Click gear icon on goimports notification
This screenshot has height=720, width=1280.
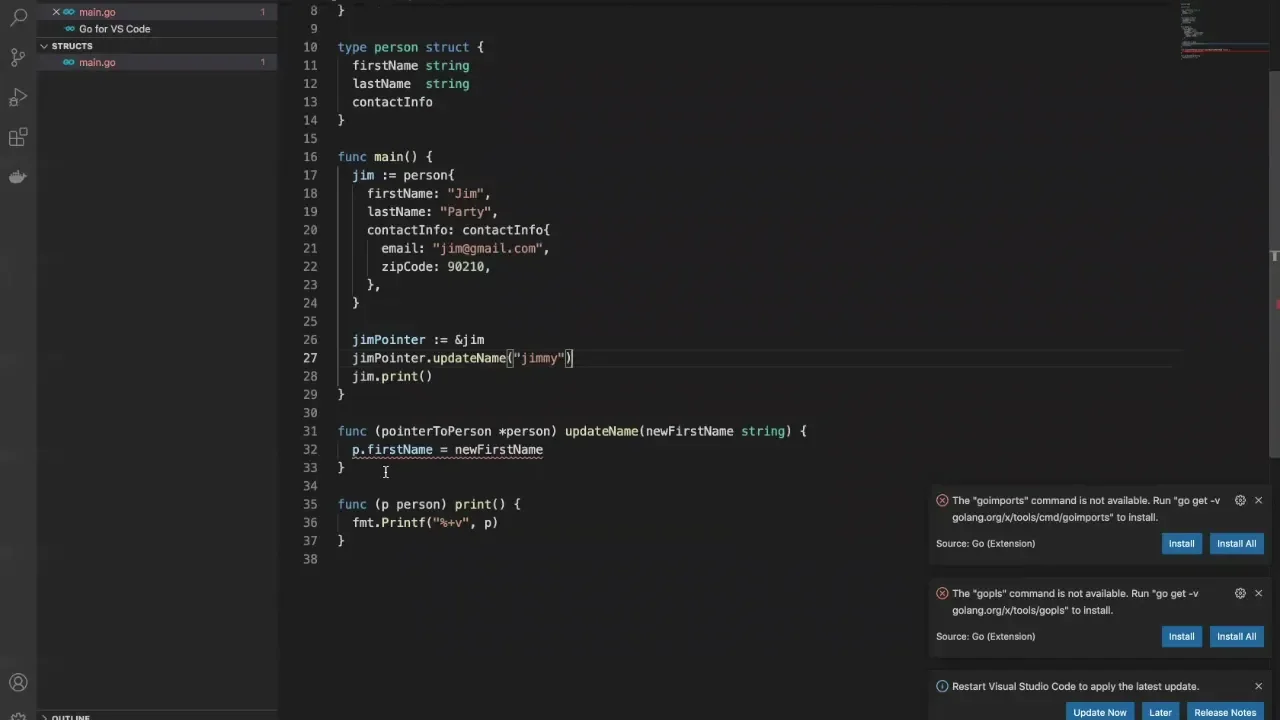pos(1240,500)
